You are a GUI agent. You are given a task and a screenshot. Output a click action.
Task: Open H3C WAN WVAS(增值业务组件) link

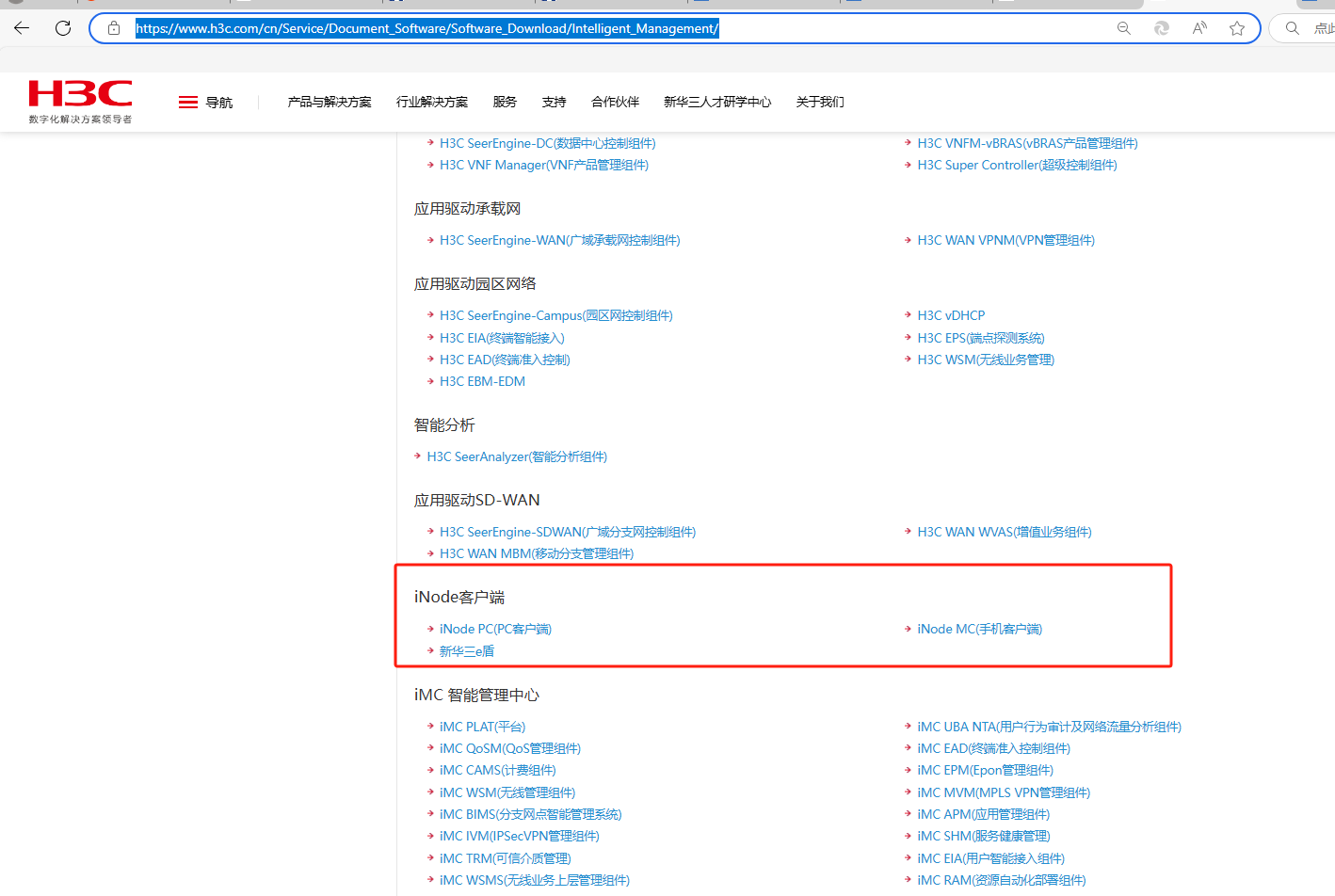click(x=1005, y=532)
